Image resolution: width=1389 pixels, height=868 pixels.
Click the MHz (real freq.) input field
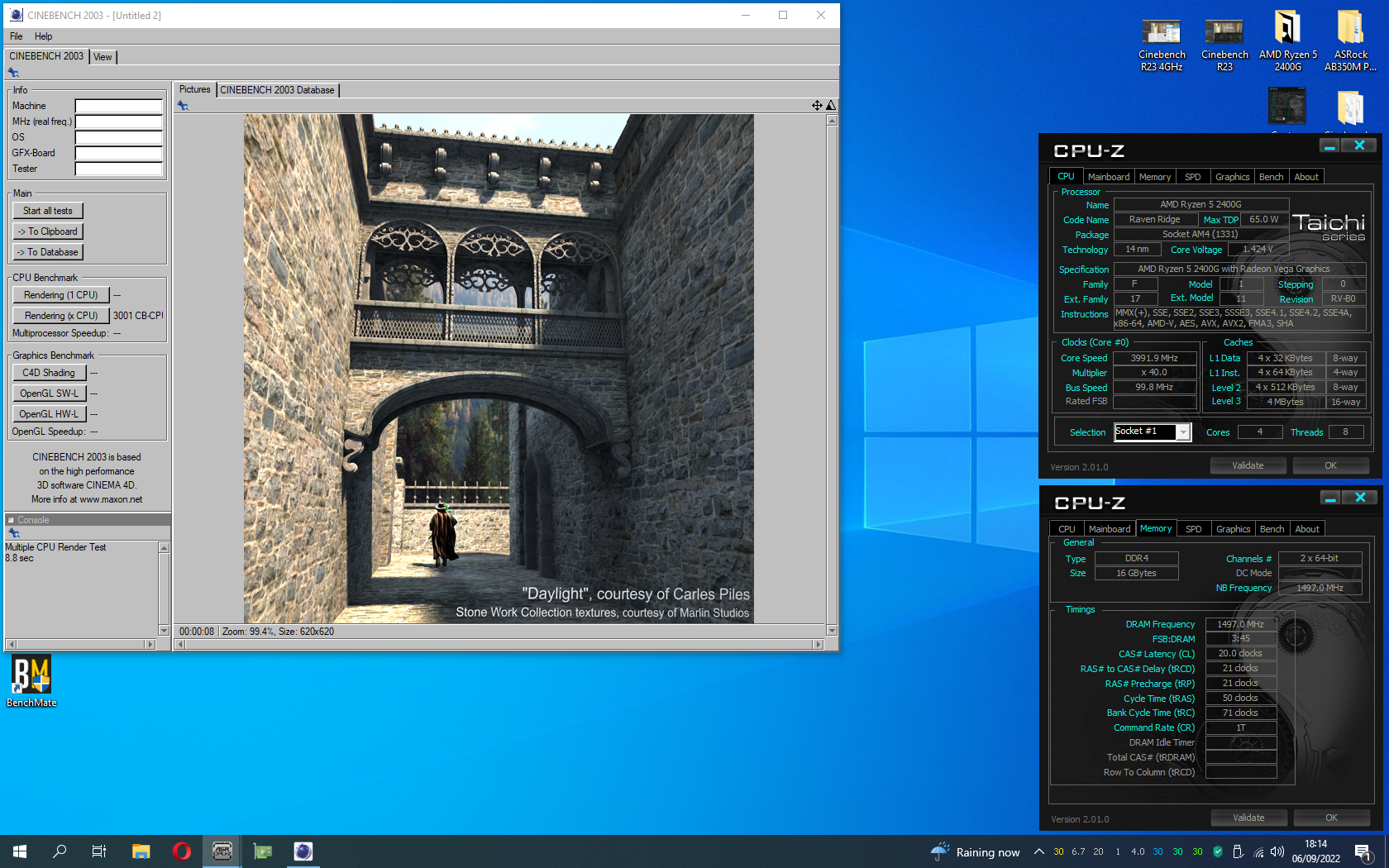click(119, 122)
